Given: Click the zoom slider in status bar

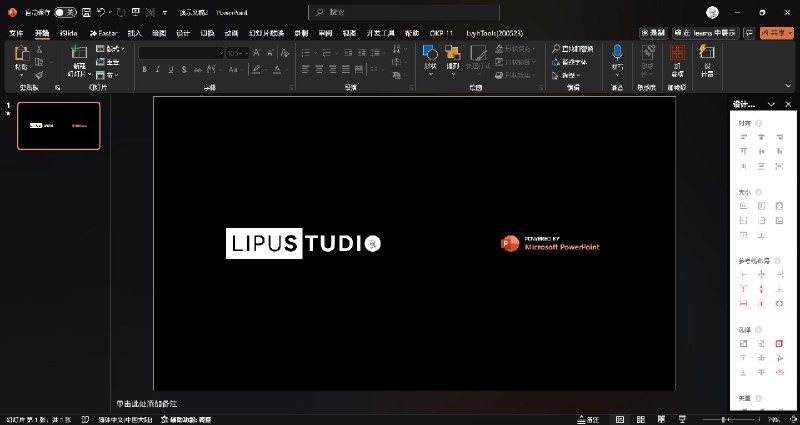Looking at the screenshot, I should [x=730, y=419].
